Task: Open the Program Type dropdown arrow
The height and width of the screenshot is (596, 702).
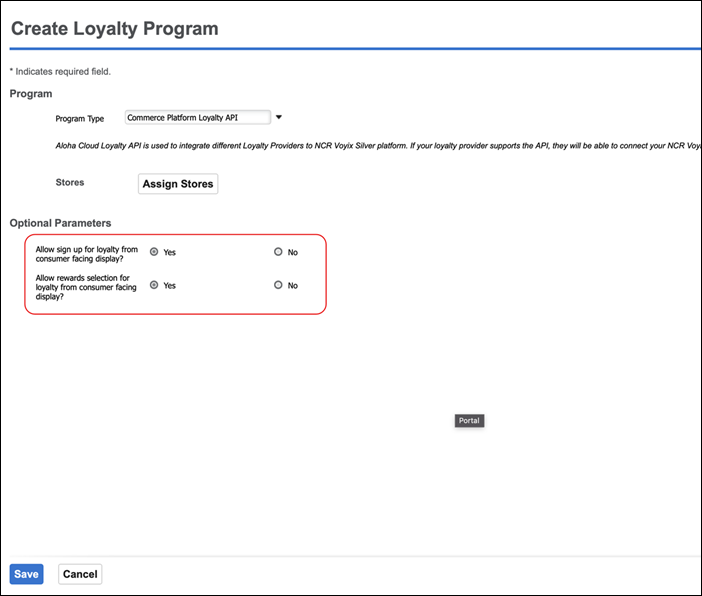Action: pyautogui.click(x=279, y=117)
